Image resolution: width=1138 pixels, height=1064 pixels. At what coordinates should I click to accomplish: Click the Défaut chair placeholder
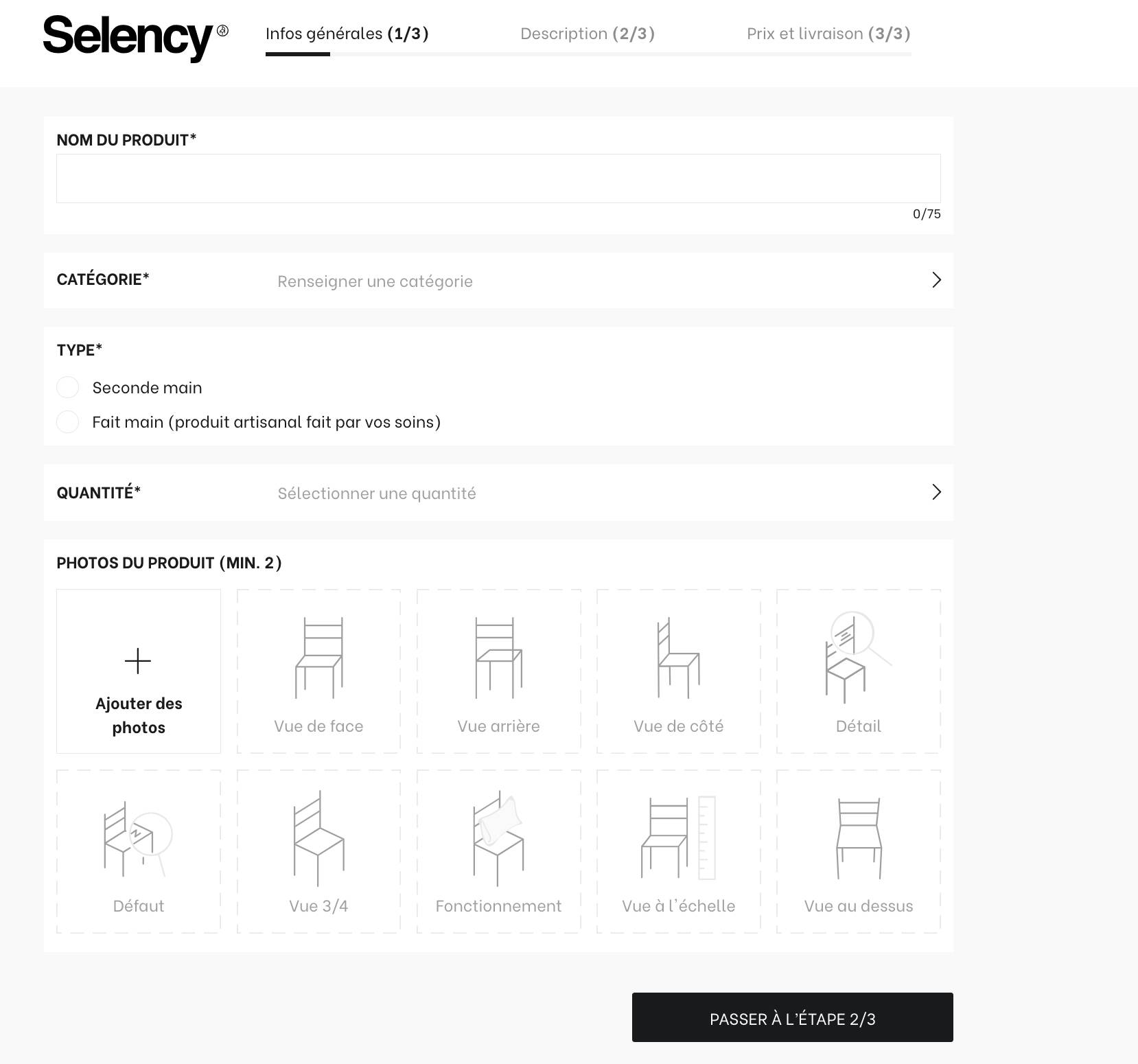pyautogui.click(x=139, y=851)
